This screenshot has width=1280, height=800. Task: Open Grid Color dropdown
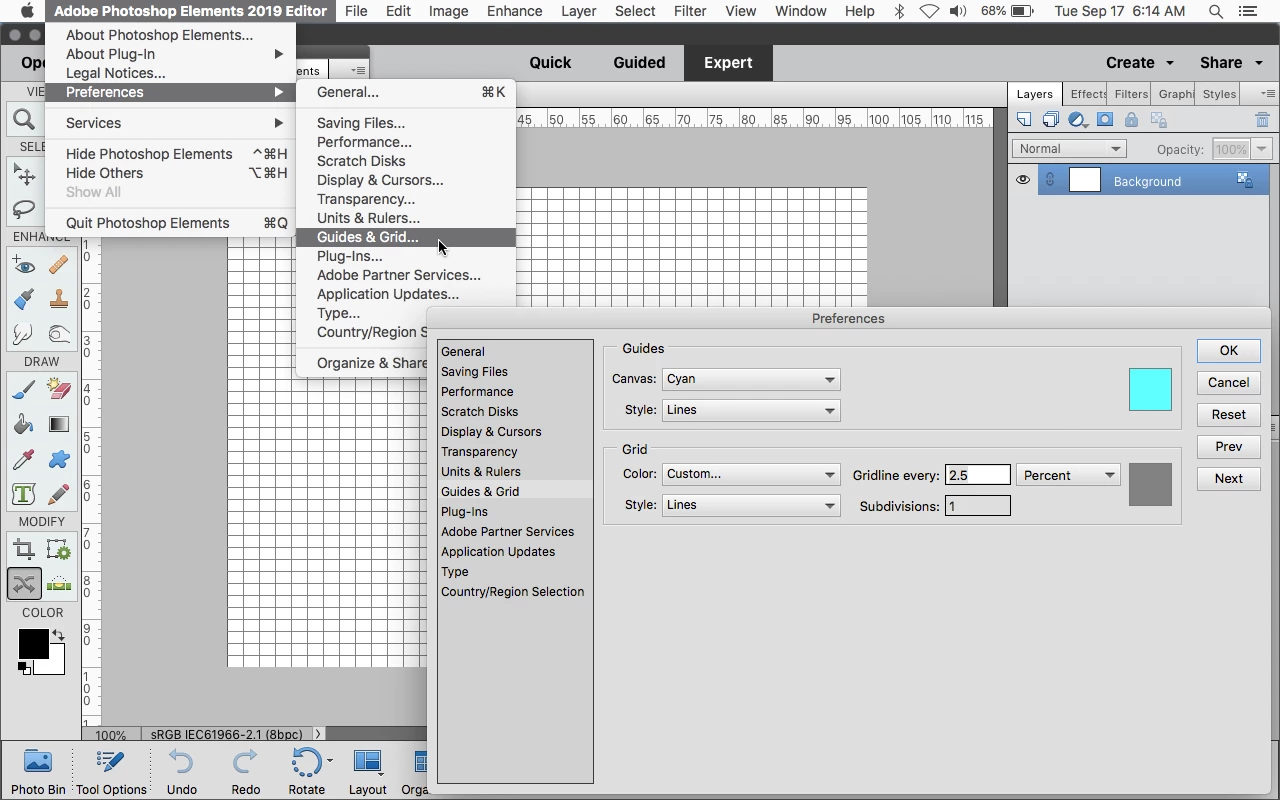point(750,474)
